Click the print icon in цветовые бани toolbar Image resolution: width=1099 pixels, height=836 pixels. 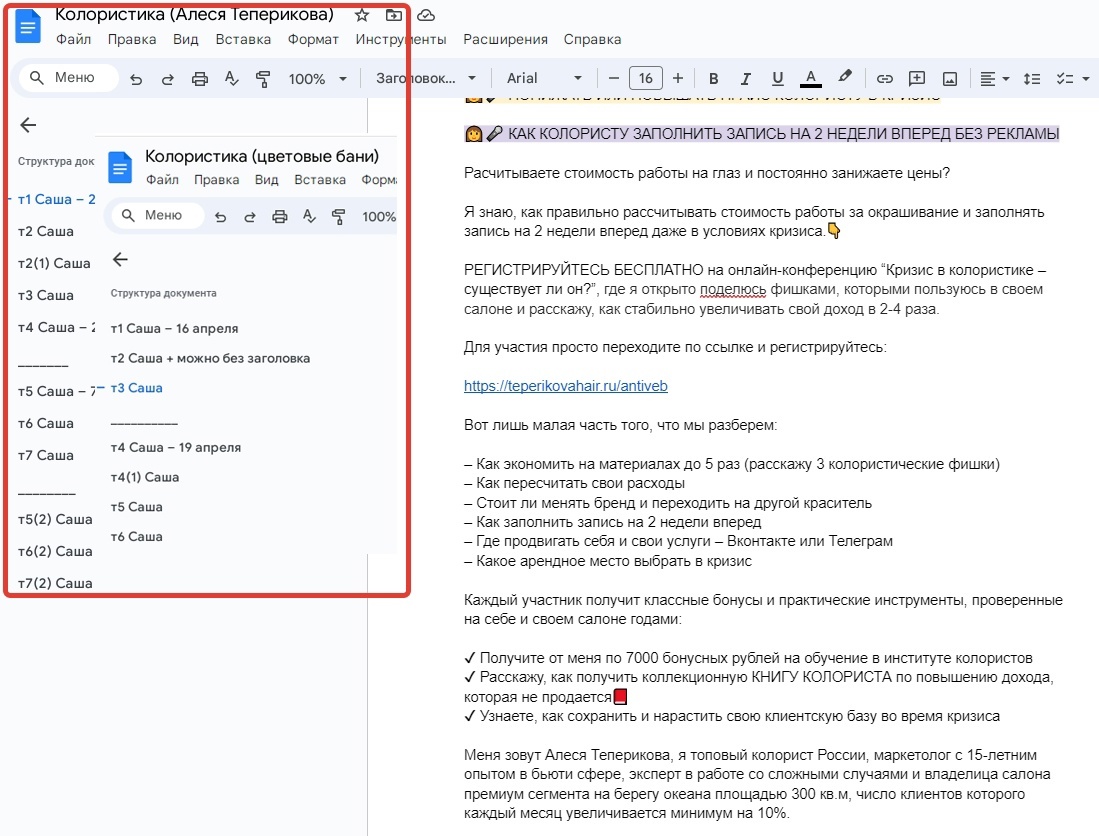click(x=280, y=217)
